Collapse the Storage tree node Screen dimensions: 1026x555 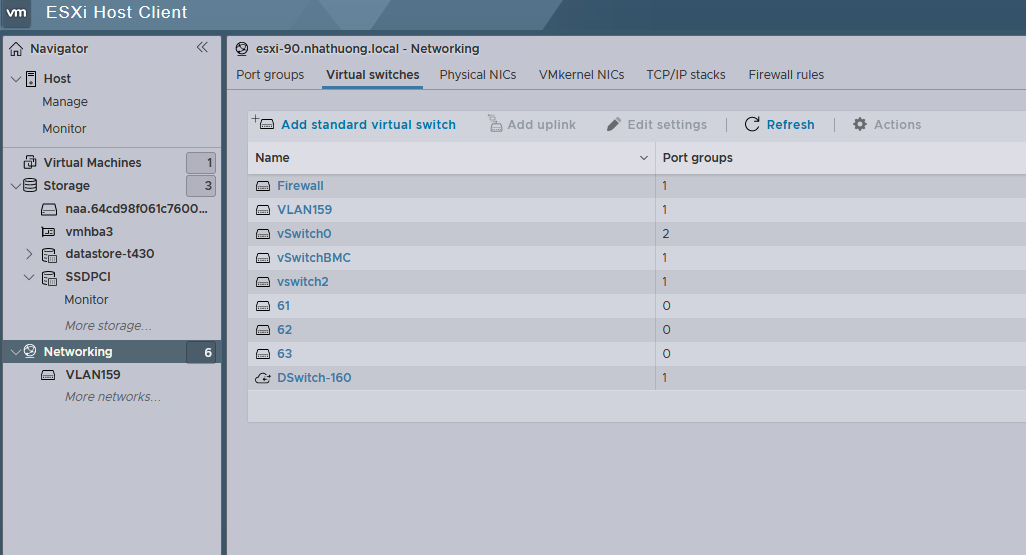pyautogui.click(x=15, y=186)
